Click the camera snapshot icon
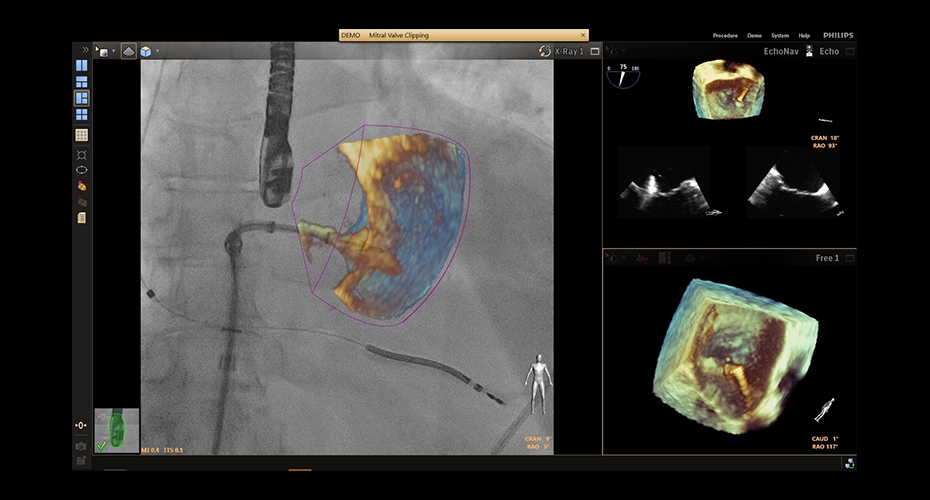 81,446
